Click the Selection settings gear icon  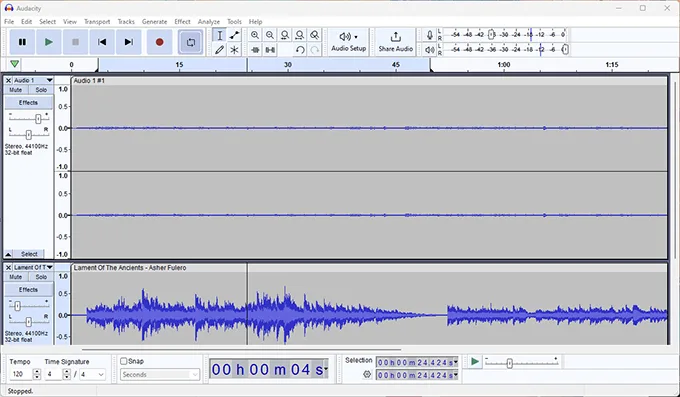click(x=367, y=374)
